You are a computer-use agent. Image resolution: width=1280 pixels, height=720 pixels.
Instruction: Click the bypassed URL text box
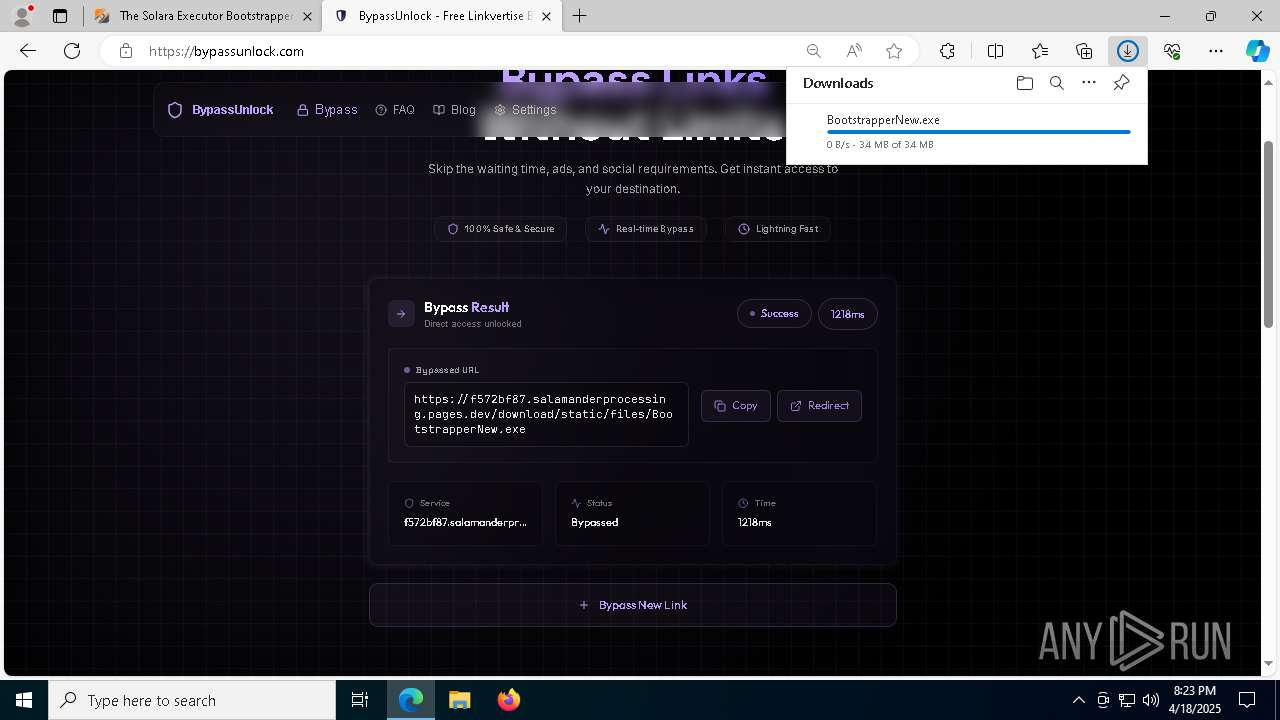546,414
